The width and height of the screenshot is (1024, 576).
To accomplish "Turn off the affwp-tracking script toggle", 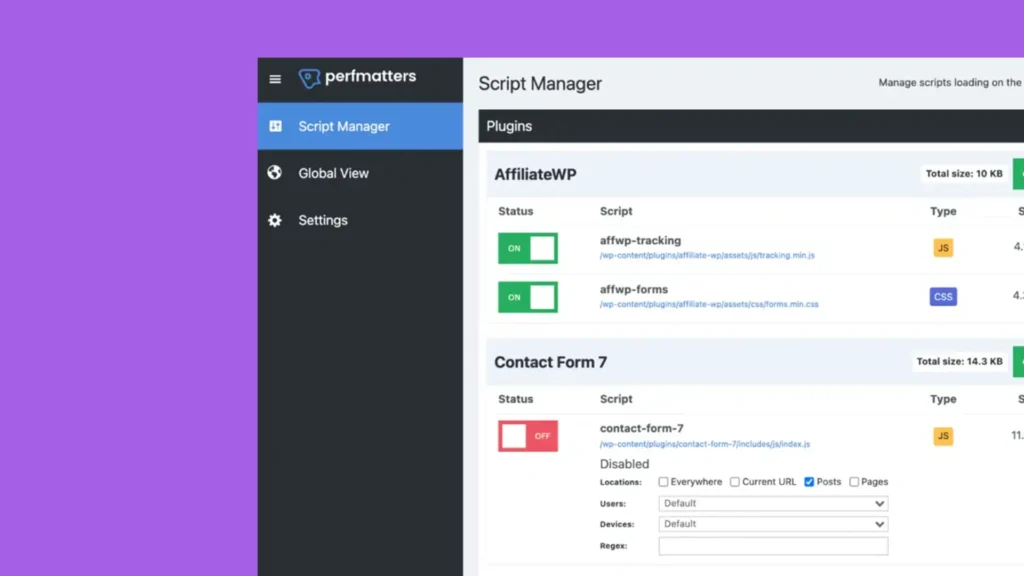I will tap(528, 248).
